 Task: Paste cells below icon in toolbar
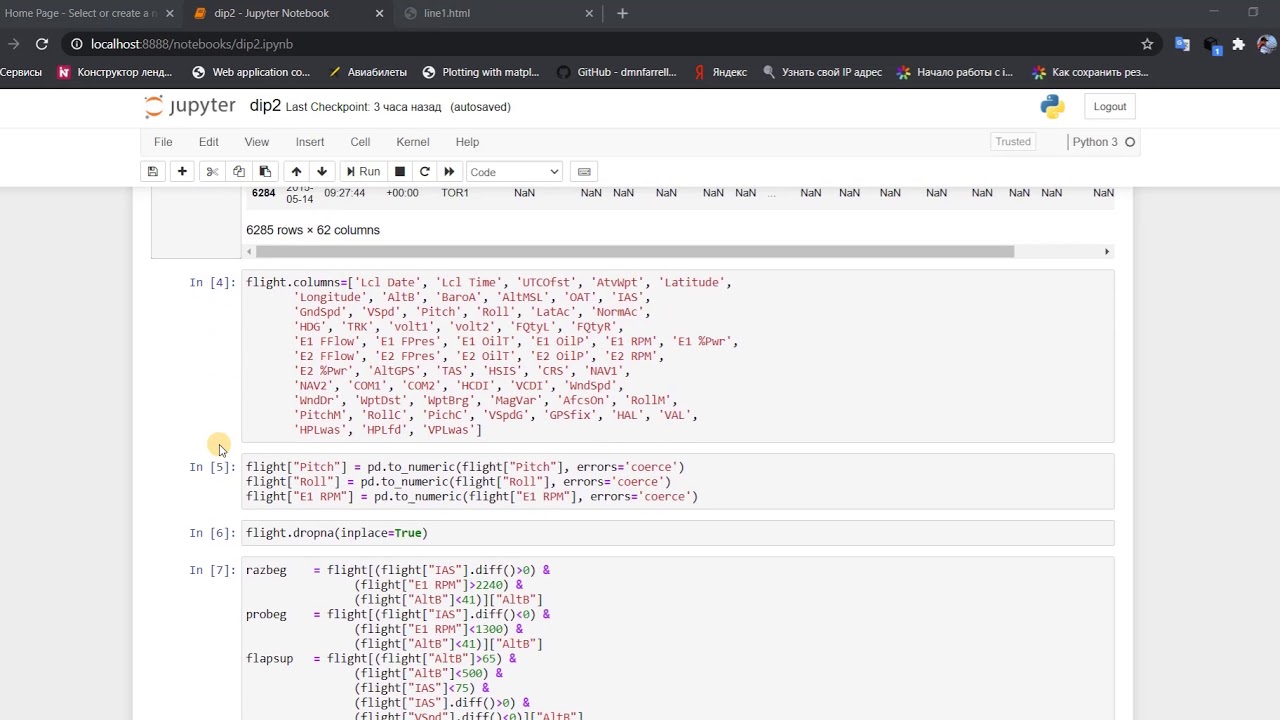click(x=265, y=172)
